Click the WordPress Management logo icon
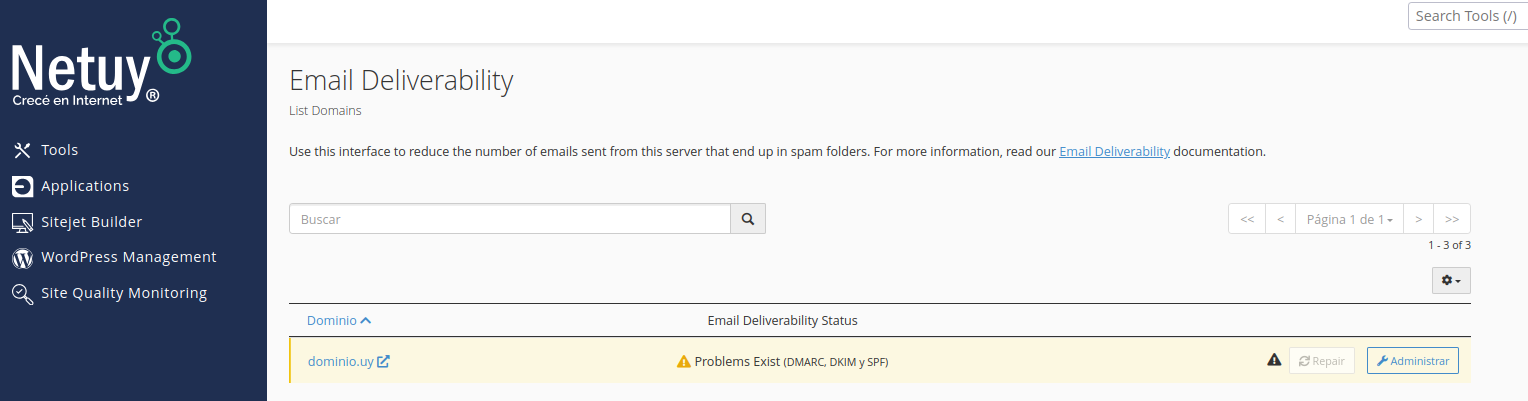The height and width of the screenshot is (401, 1528). click(x=22, y=258)
